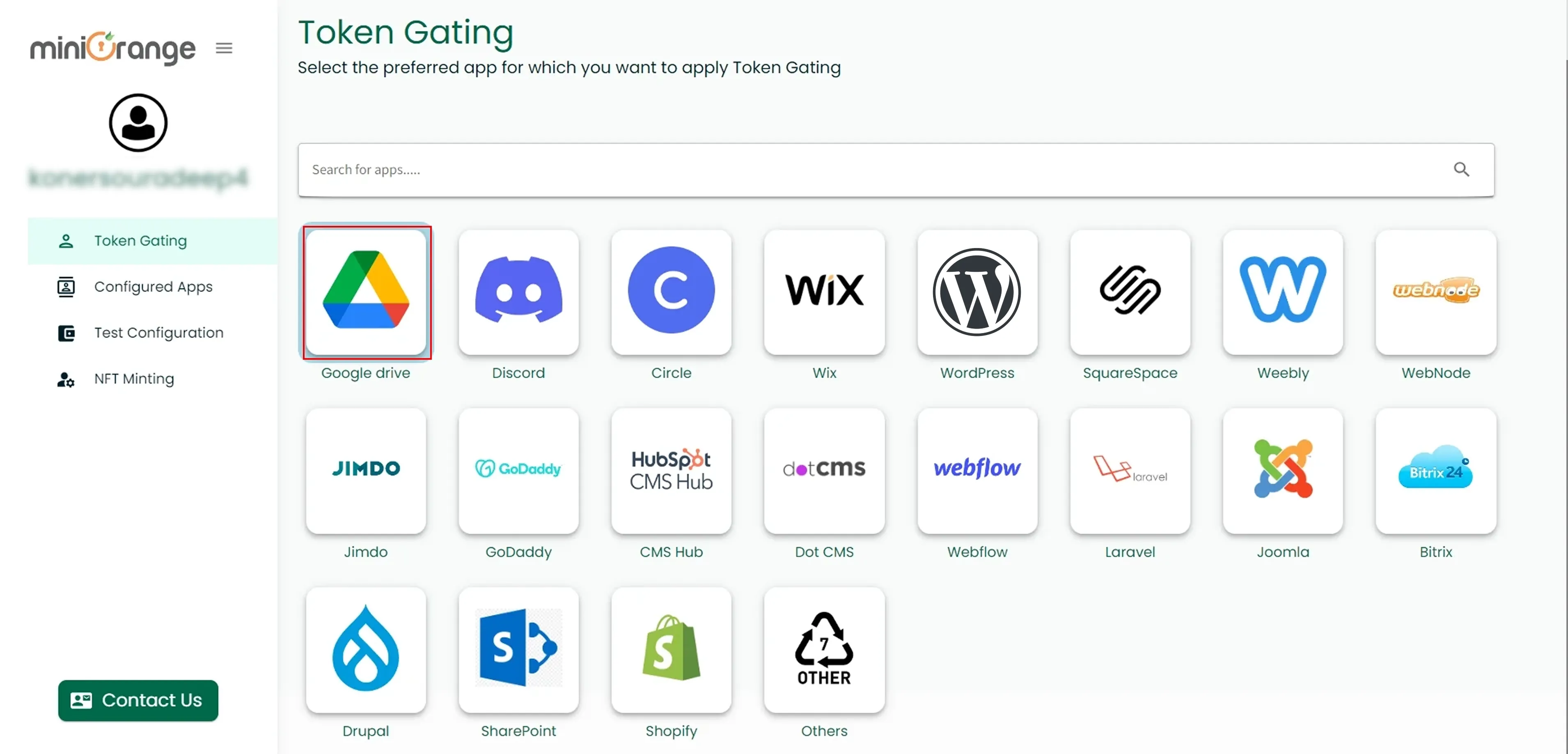
Task: Click the search magnifier icon
Action: click(1461, 169)
